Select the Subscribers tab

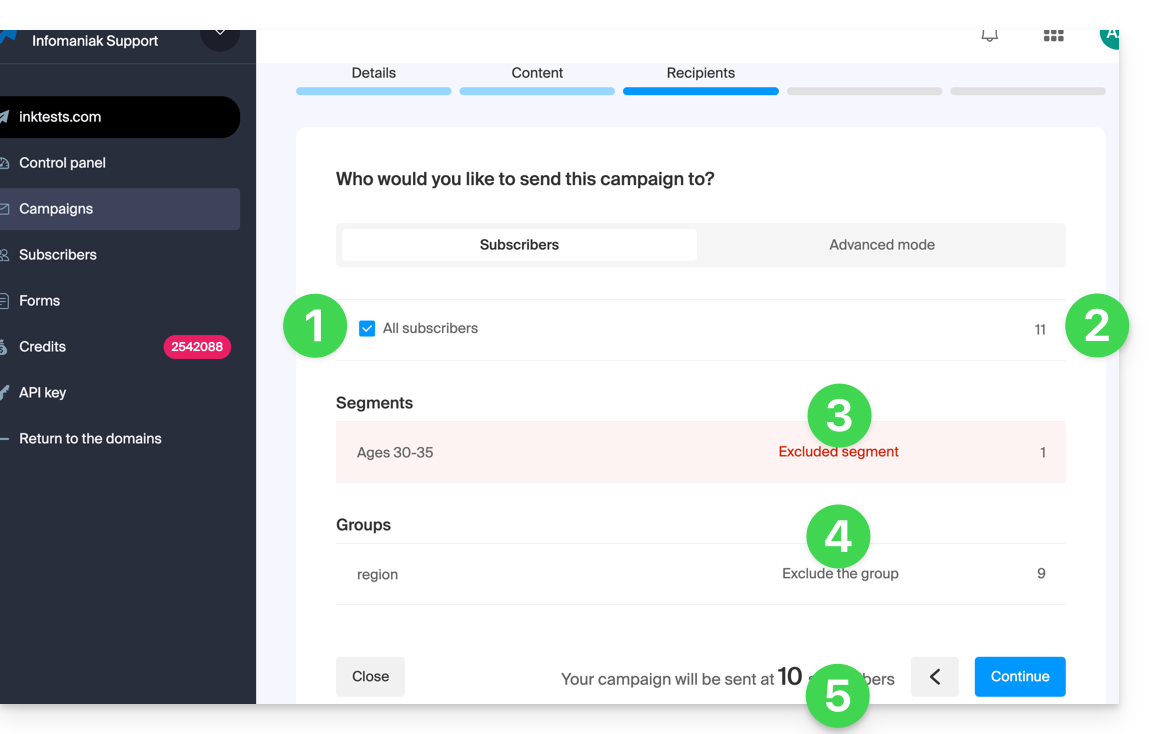[x=519, y=245]
